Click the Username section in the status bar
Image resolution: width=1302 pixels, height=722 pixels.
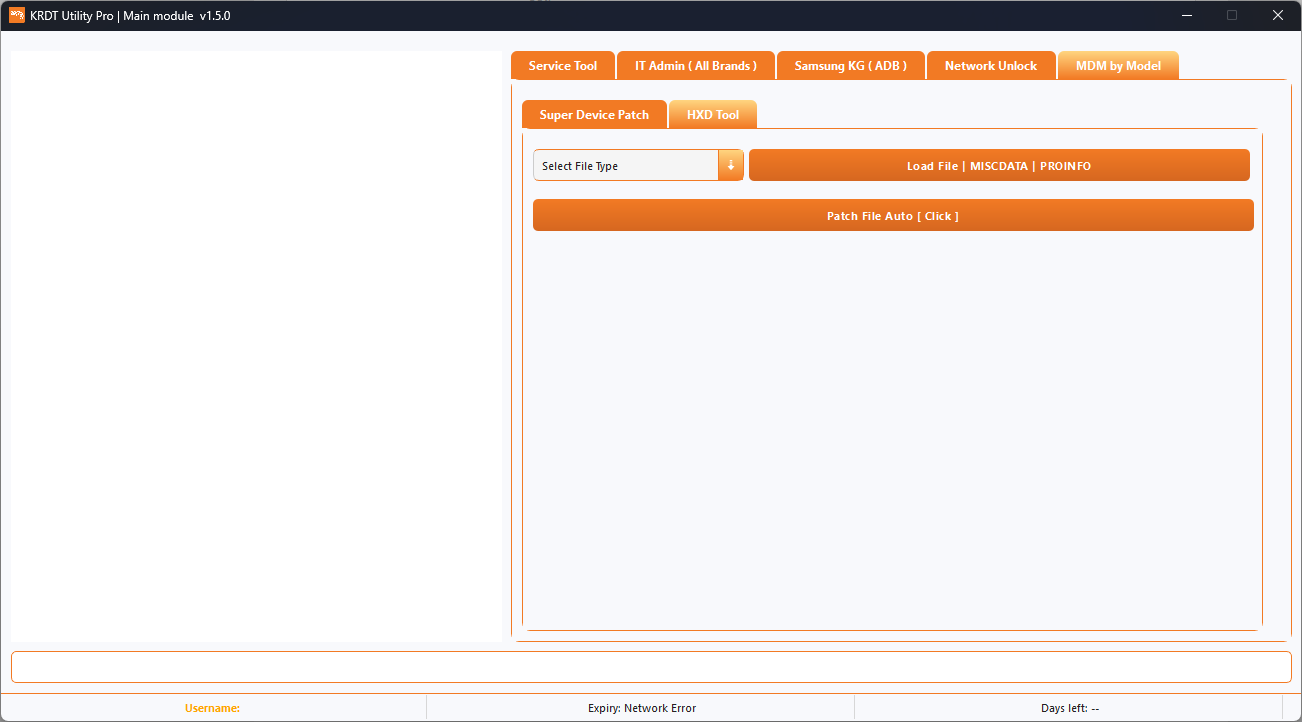tap(212, 707)
